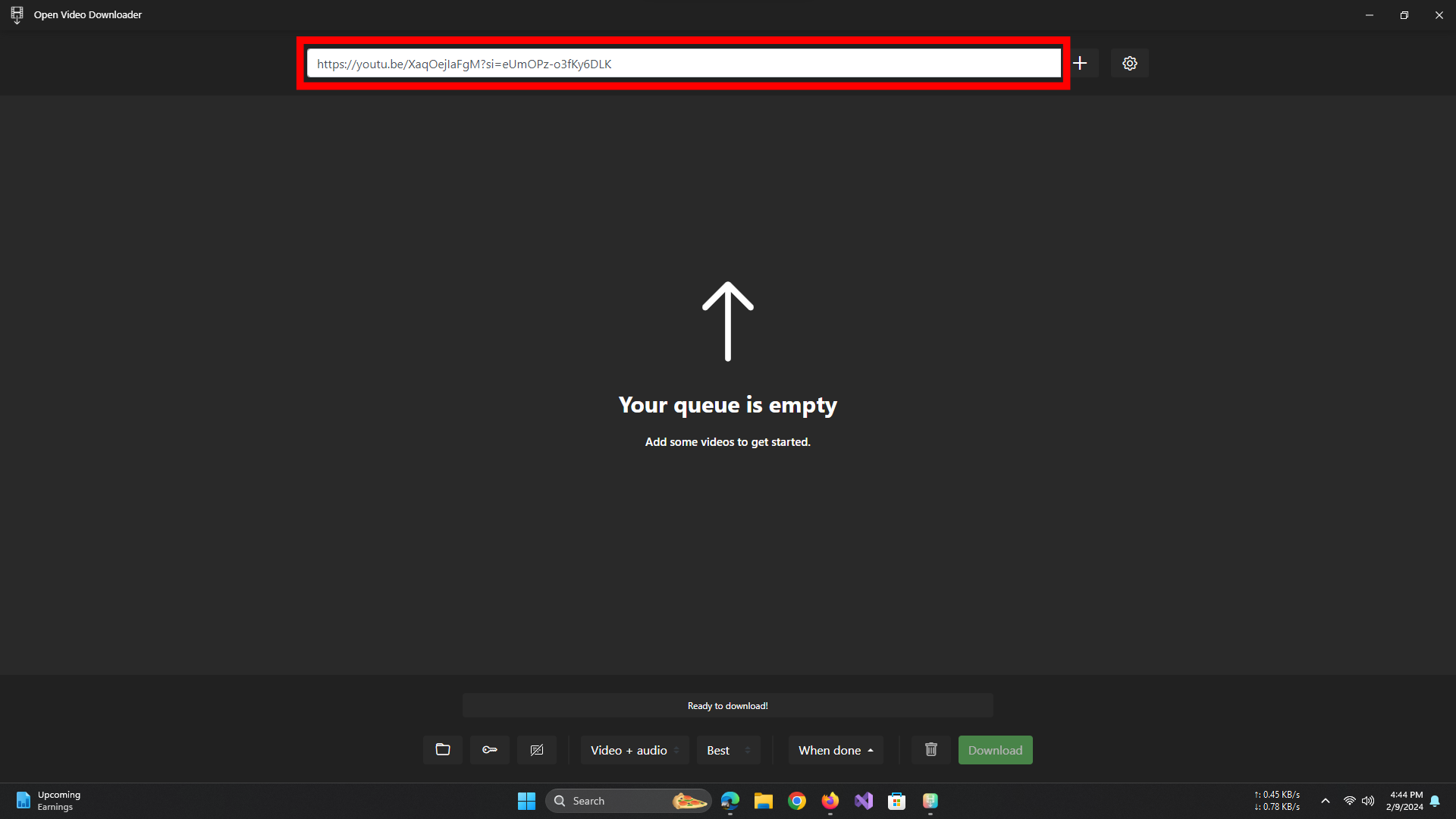Open the Windows Start menu

click(526, 801)
